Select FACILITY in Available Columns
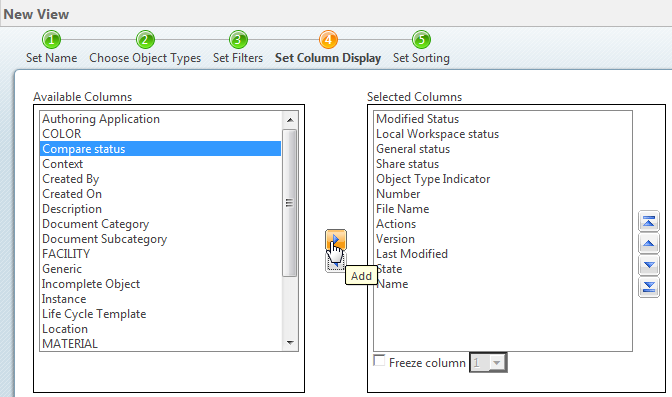The image size is (672, 397). [161, 254]
